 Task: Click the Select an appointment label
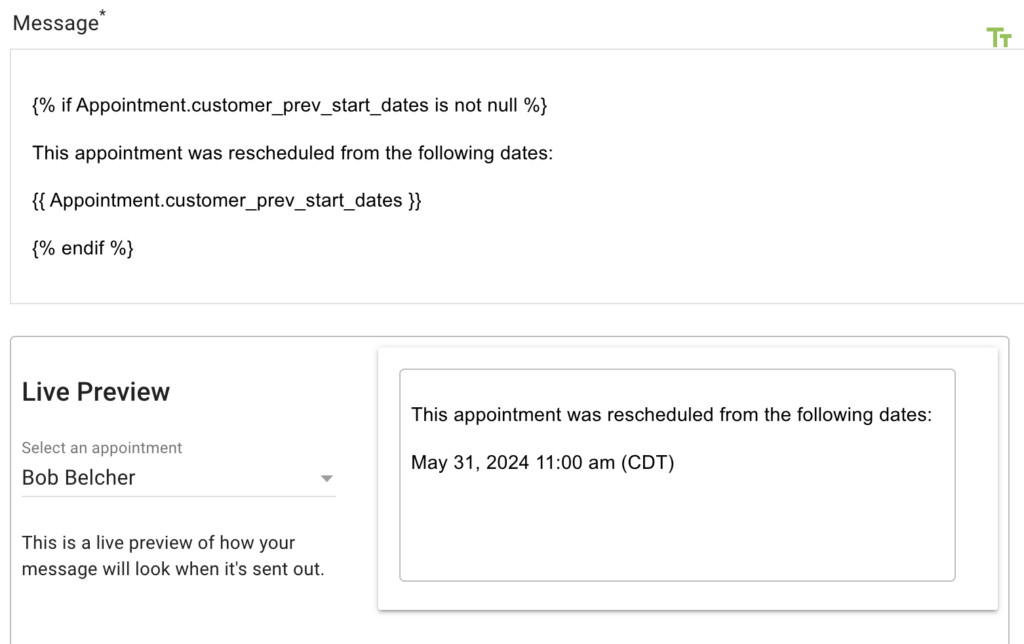click(101, 447)
